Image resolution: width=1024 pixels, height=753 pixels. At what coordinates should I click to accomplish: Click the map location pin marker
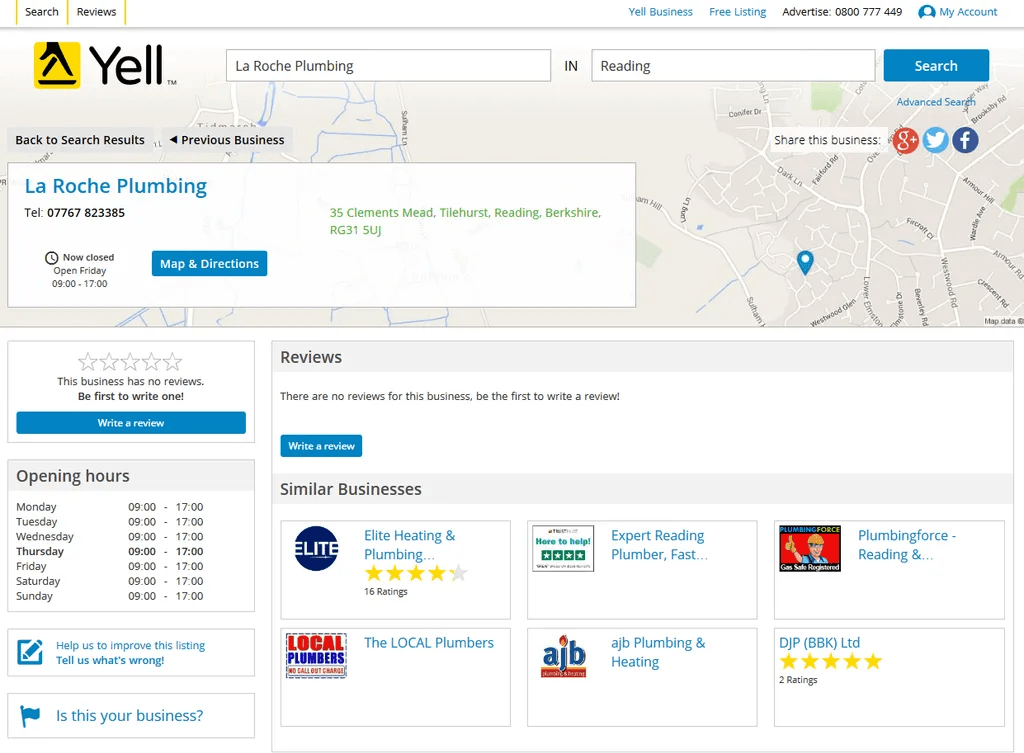[x=805, y=262]
